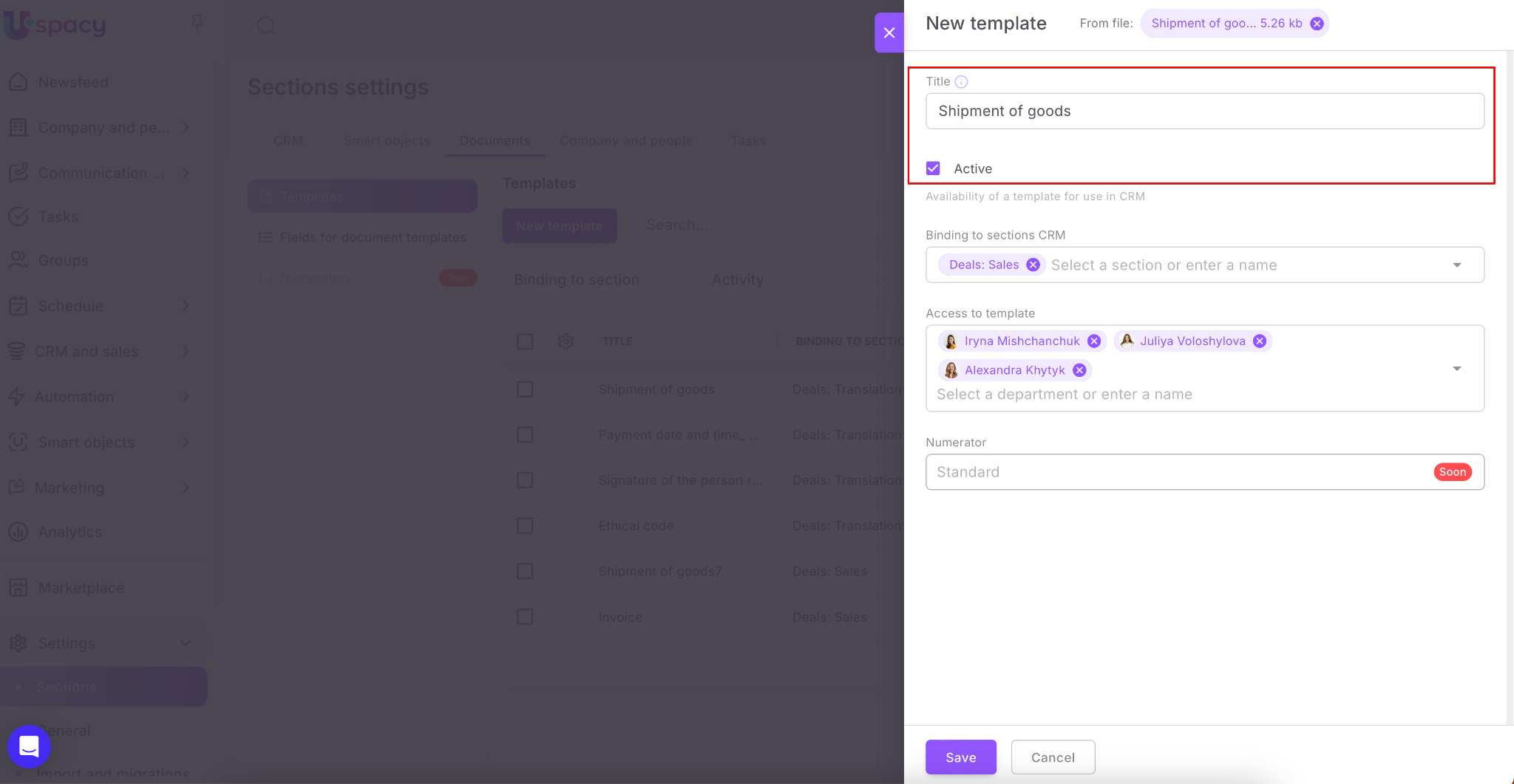
Task: Close the New template panel
Action: (889, 33)
